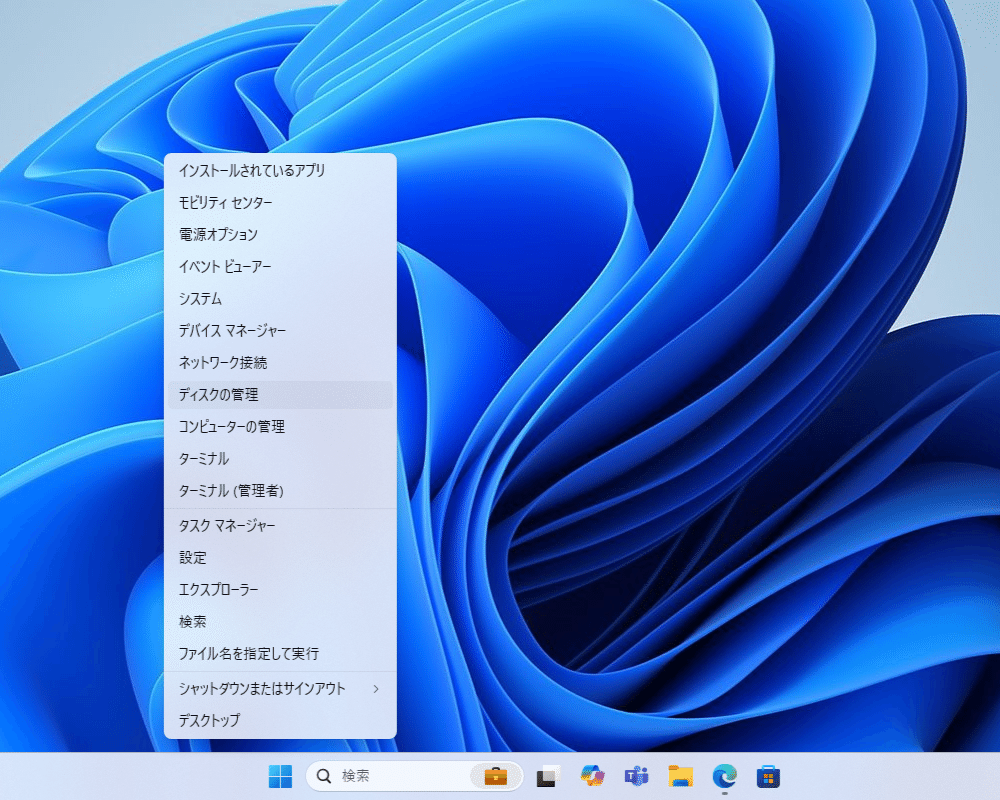1000x800 pixels.
Task: Open ファイル名を指定して実行 dialog entry
Action: (280, 653)
